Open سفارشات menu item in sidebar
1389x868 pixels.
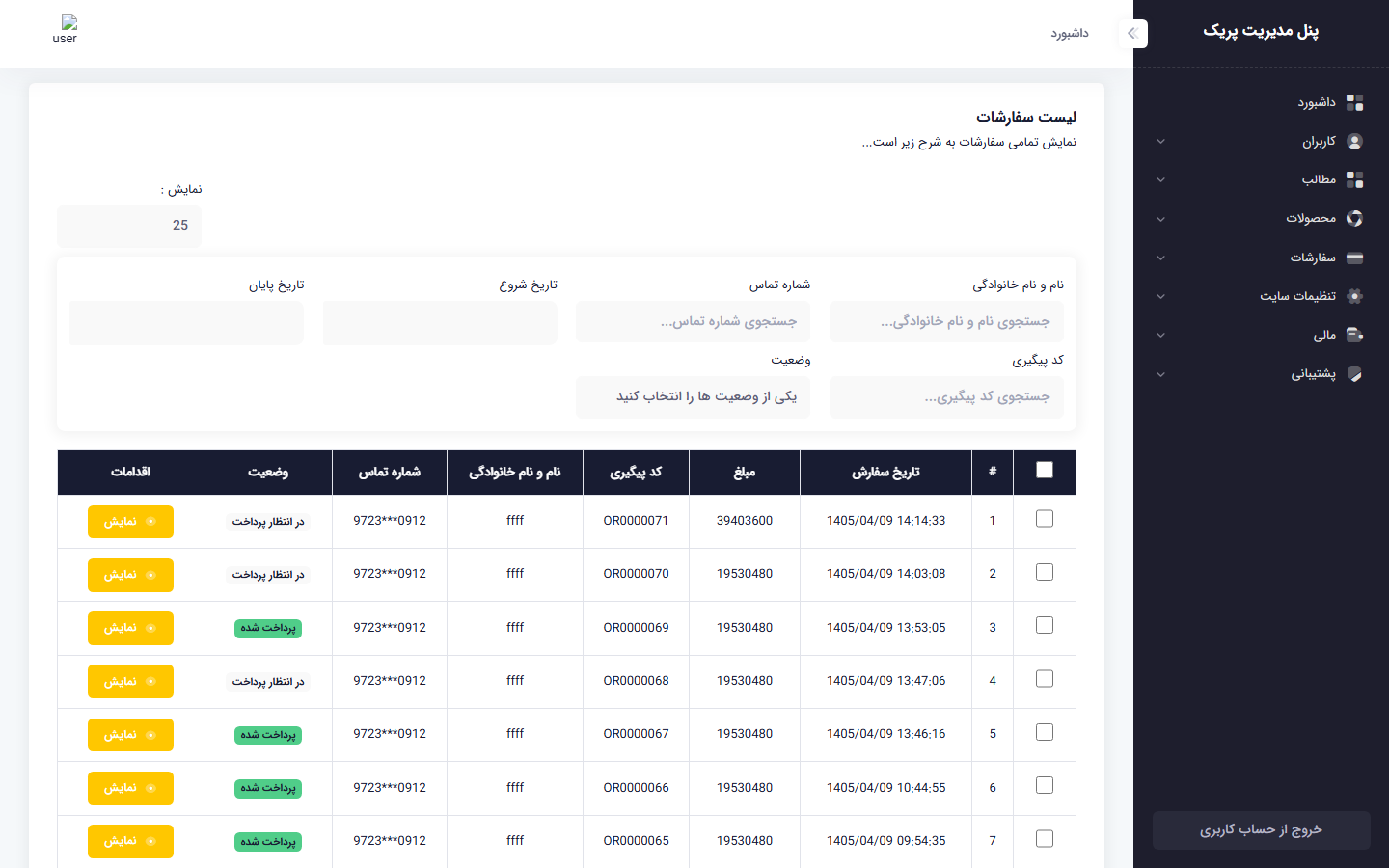tap(1261, 258)
